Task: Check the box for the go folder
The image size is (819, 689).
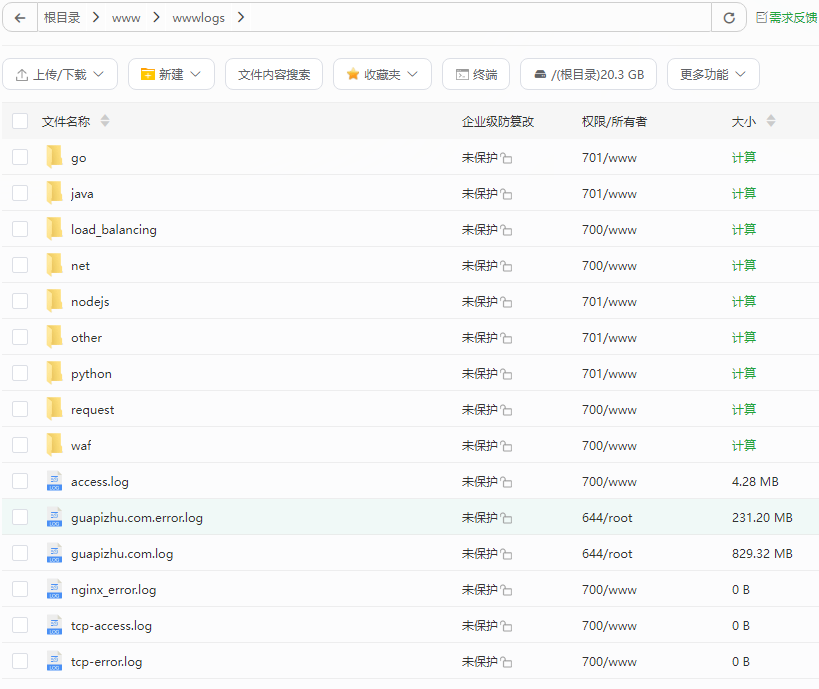Action: pyautogui.click(x=20, y=157)
